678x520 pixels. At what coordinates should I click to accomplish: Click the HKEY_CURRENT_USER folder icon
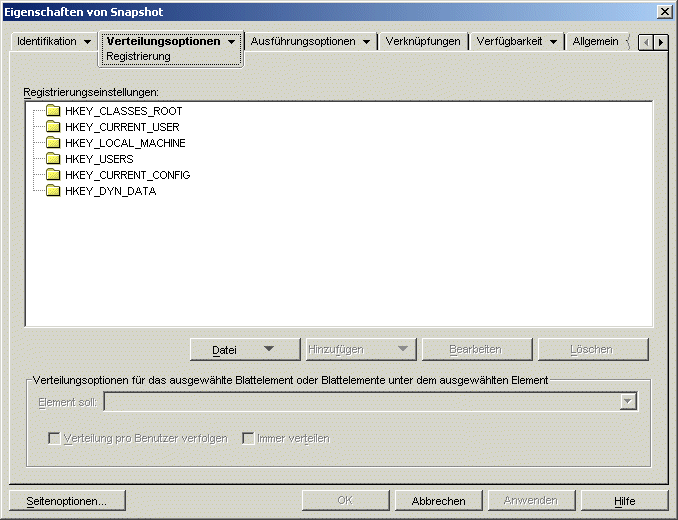pos(53,127)
